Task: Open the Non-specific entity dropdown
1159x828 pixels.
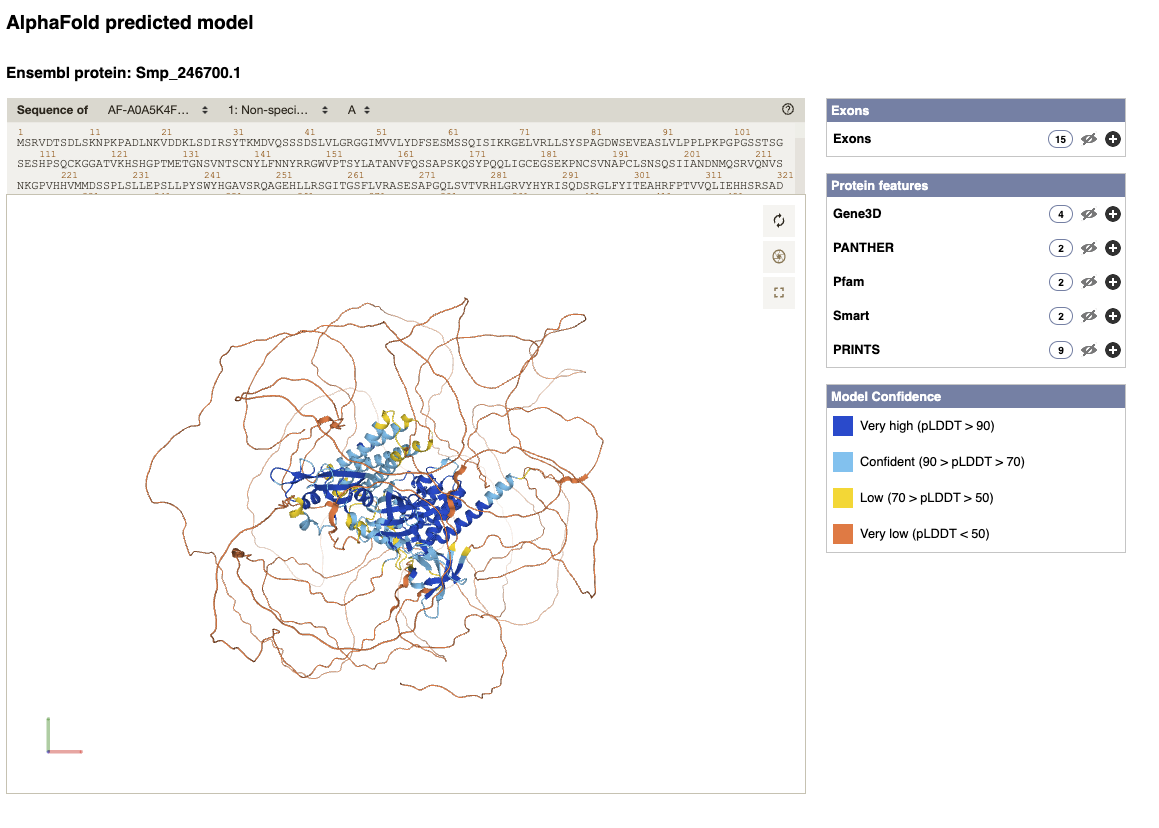Action: coord(277,110)
